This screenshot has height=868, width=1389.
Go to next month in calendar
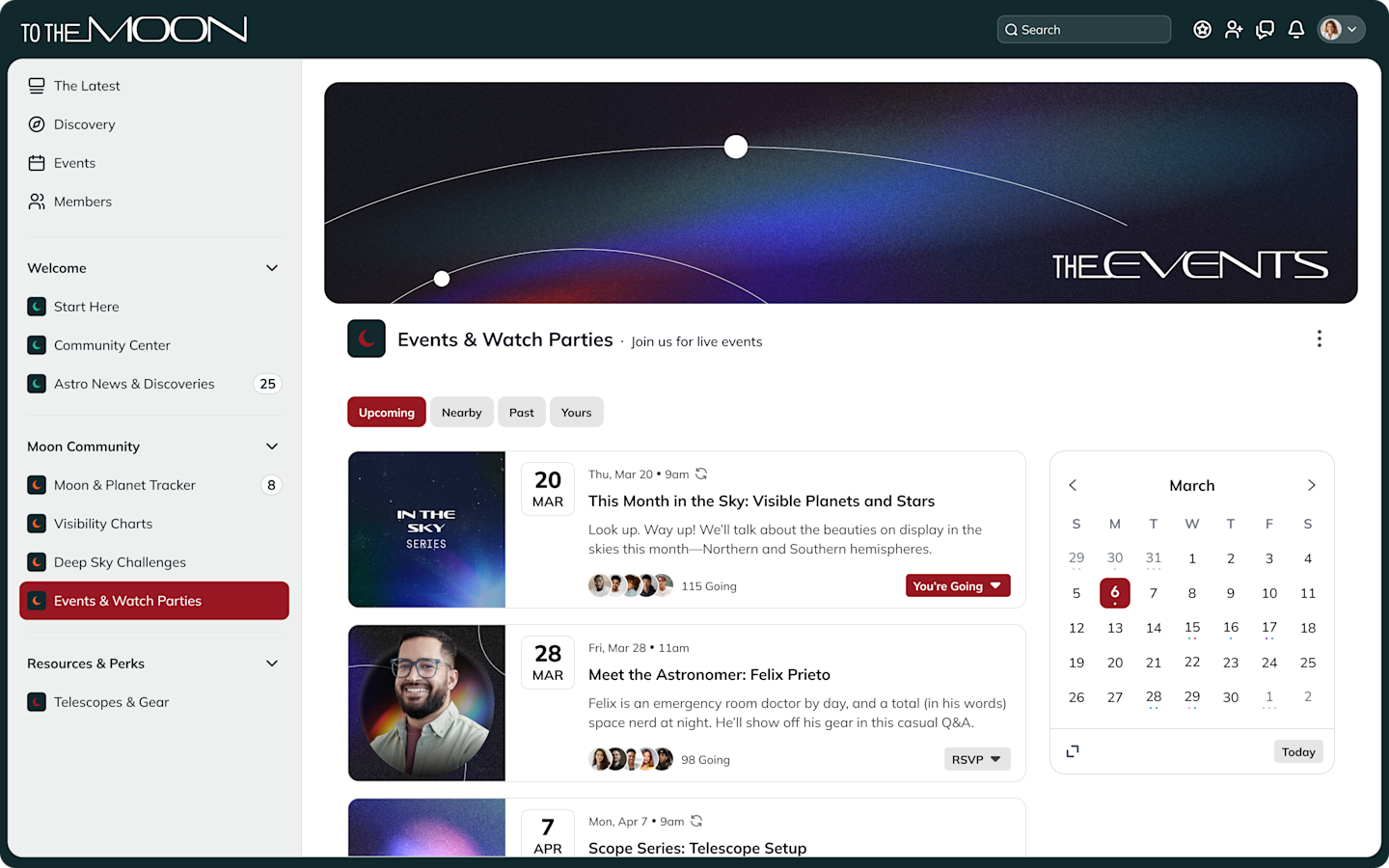[1311, 485]
